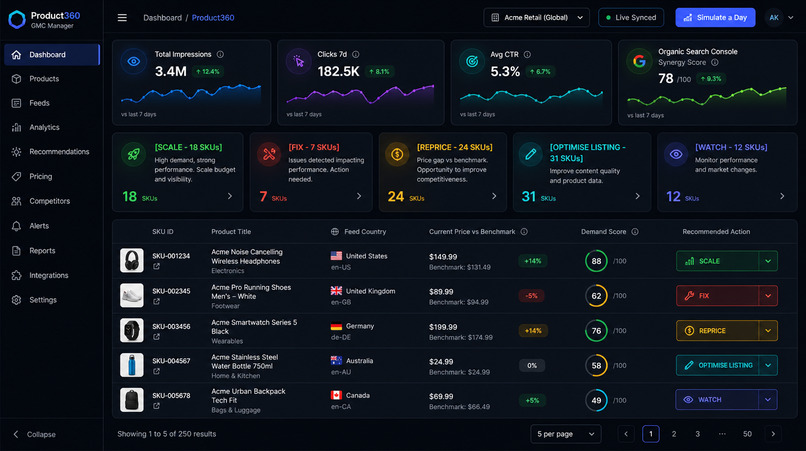The image size is (806, 451).
Task: Click the Dashboard breadcrumb link
Action: [162, 17]
